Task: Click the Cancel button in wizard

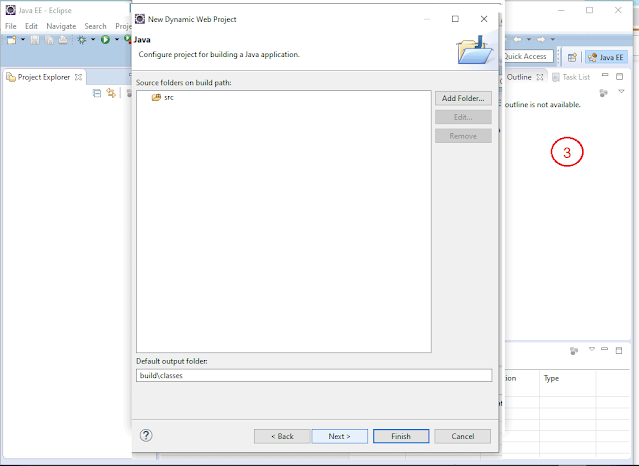Action: pos(463,436)
